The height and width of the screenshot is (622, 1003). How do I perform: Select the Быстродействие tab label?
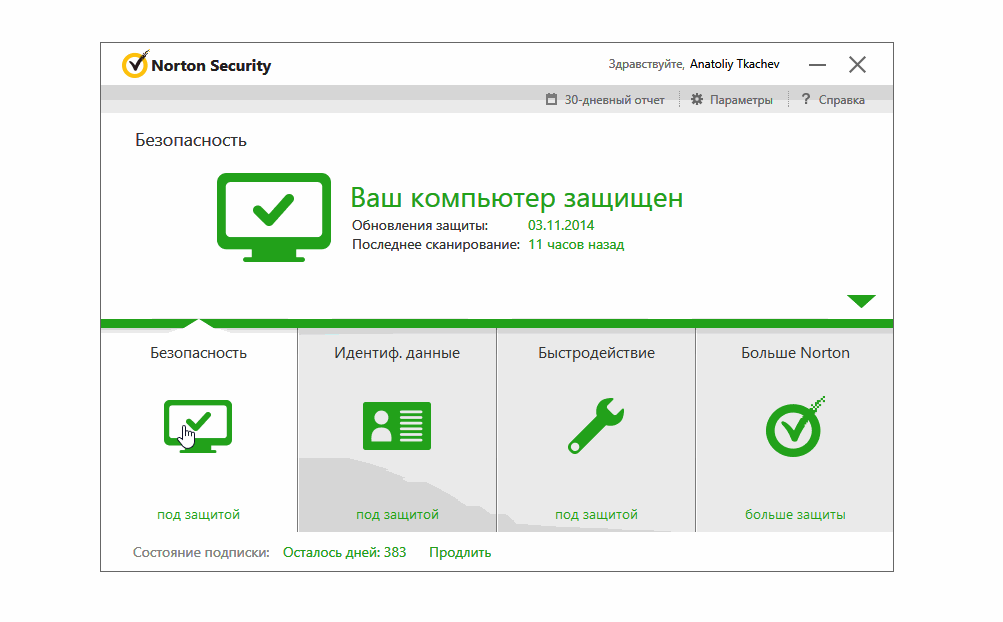tap(596, 353)
